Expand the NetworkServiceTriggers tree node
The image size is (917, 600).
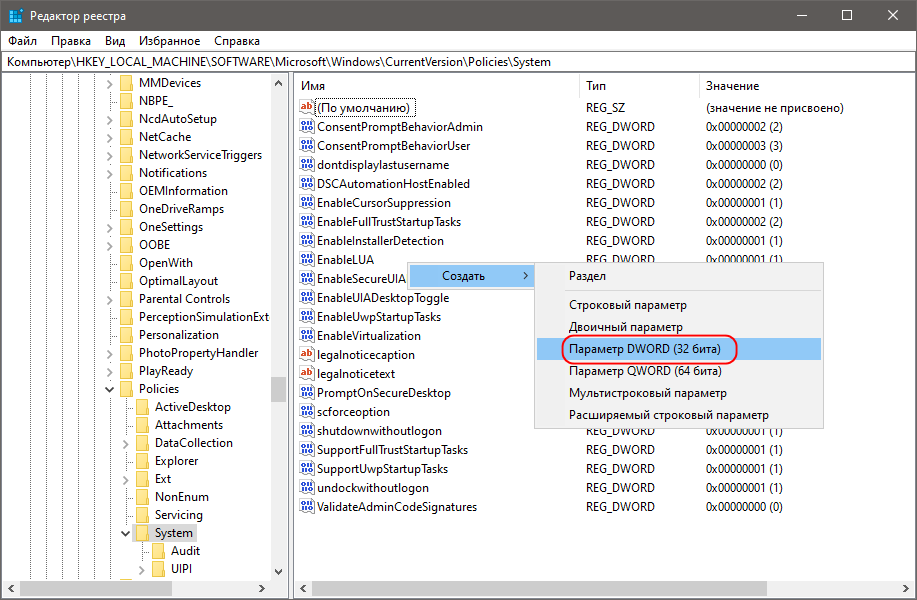tap(109, 156)
